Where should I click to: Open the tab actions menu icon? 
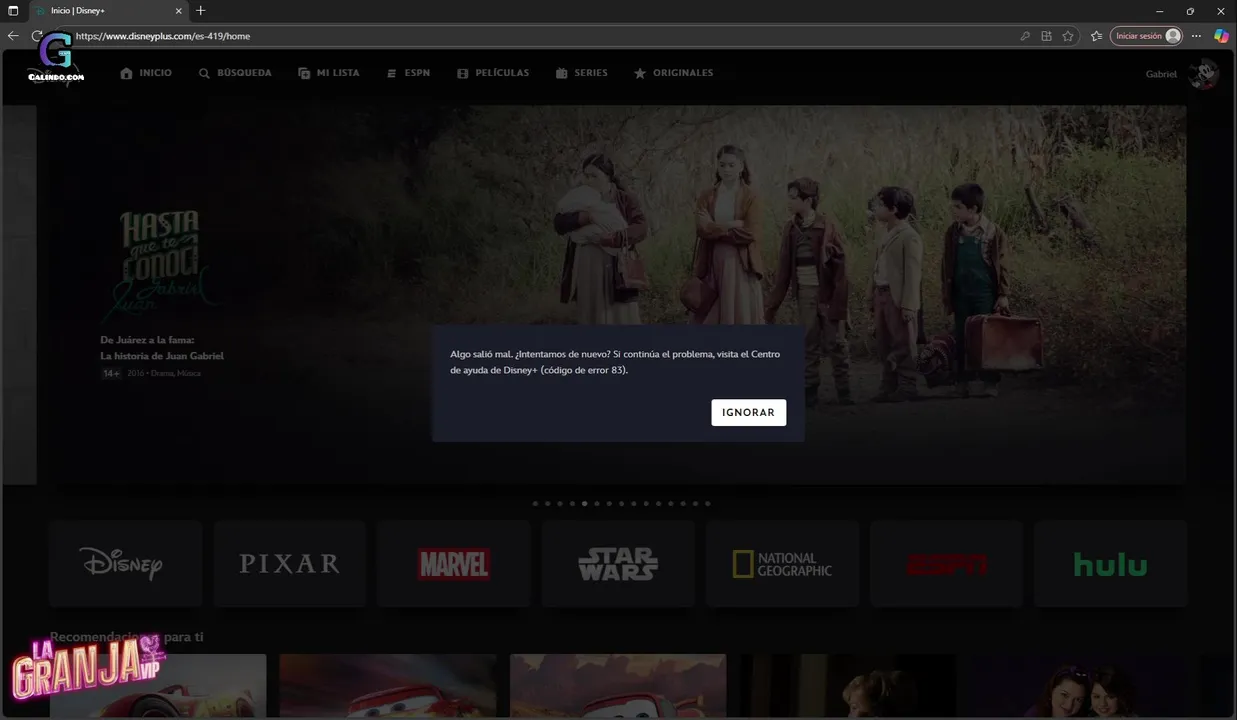13,10
